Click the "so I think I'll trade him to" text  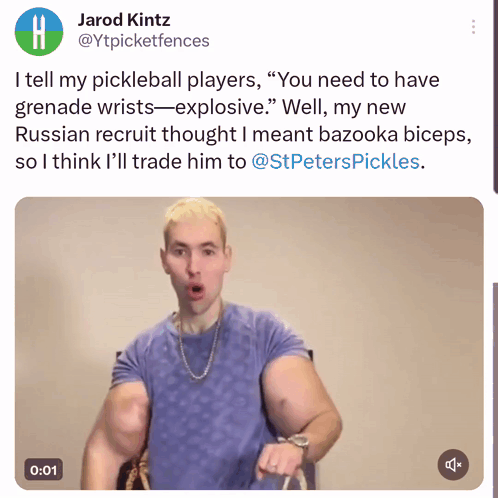tap(131, 162)
